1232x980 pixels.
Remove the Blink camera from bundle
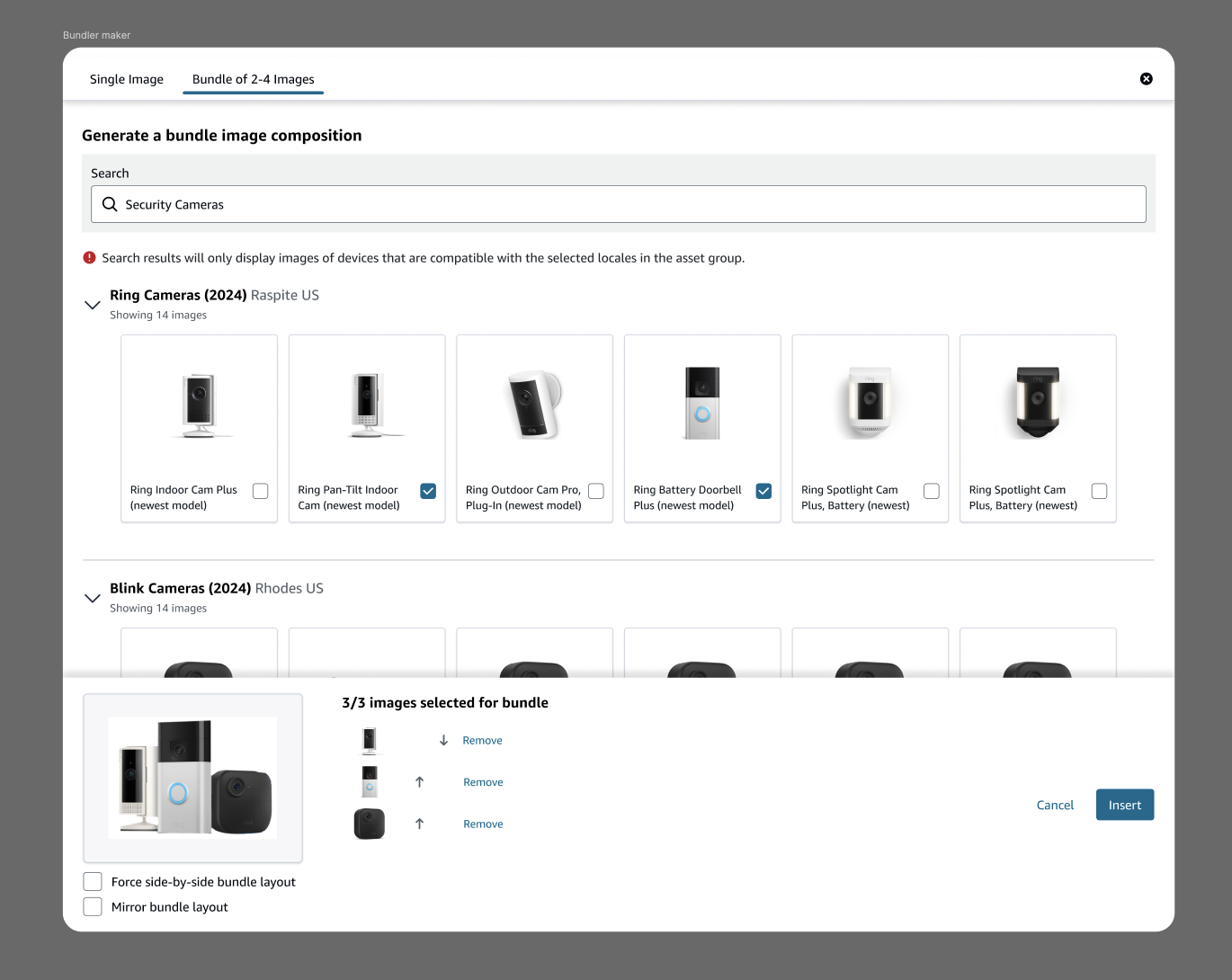(x=484, y=824)
